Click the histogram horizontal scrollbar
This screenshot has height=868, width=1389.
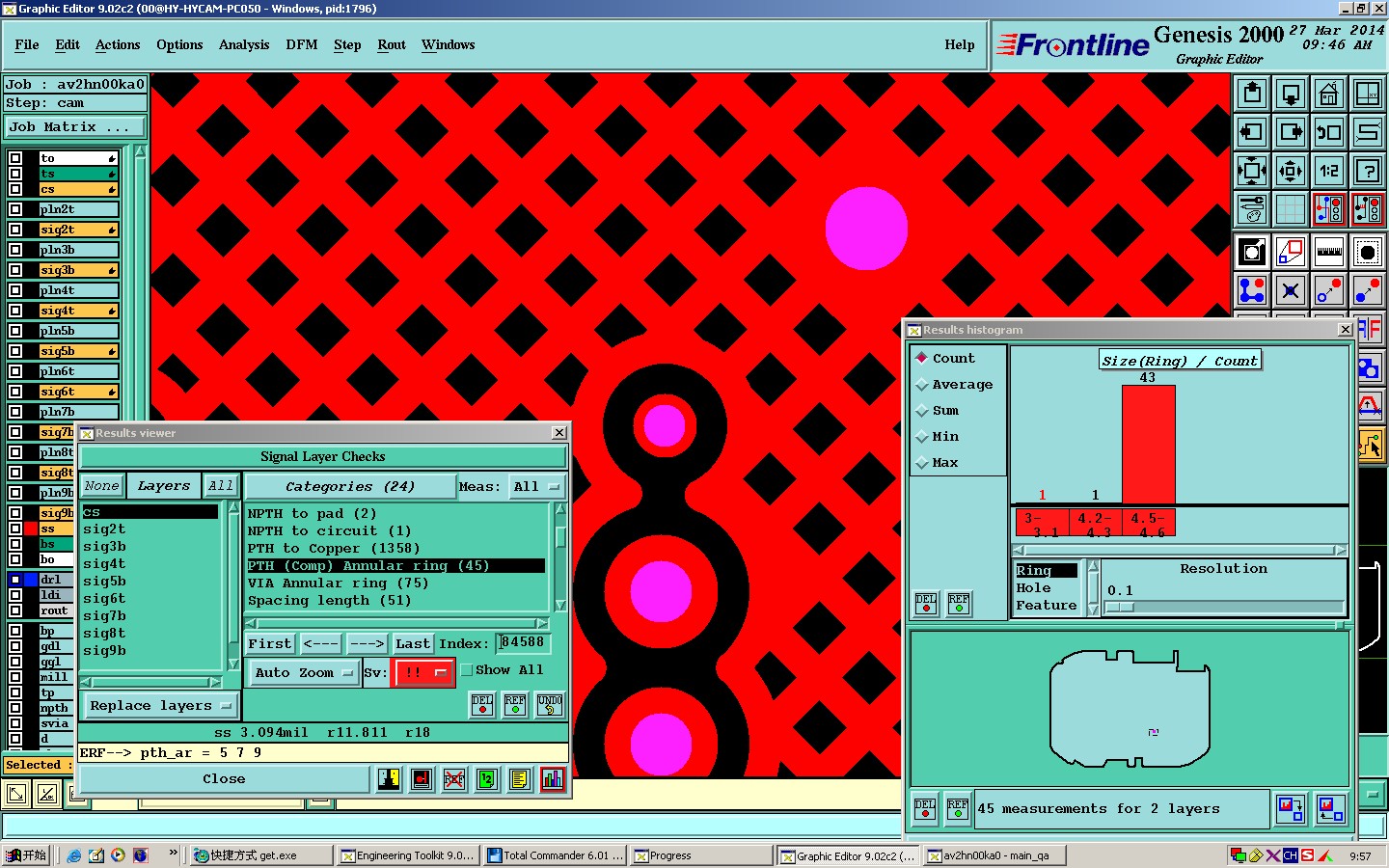coord(1180,550)
